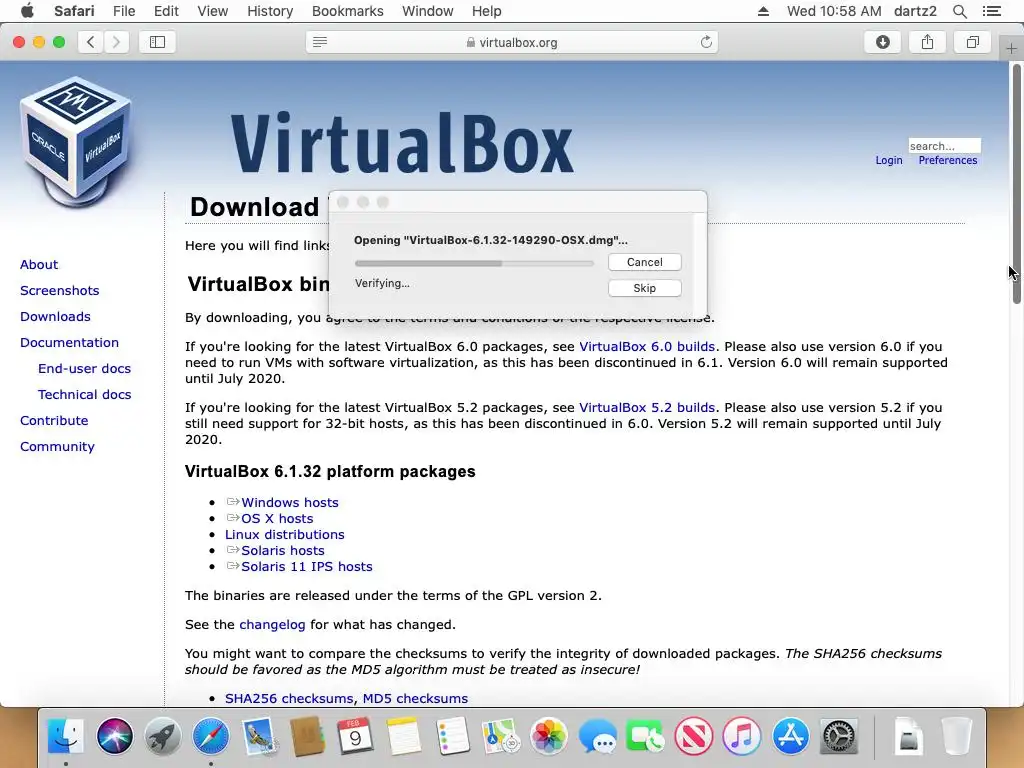Open the Apple menu
The width and height of the screenshot is (1024, 768).
tap(27, 11)
